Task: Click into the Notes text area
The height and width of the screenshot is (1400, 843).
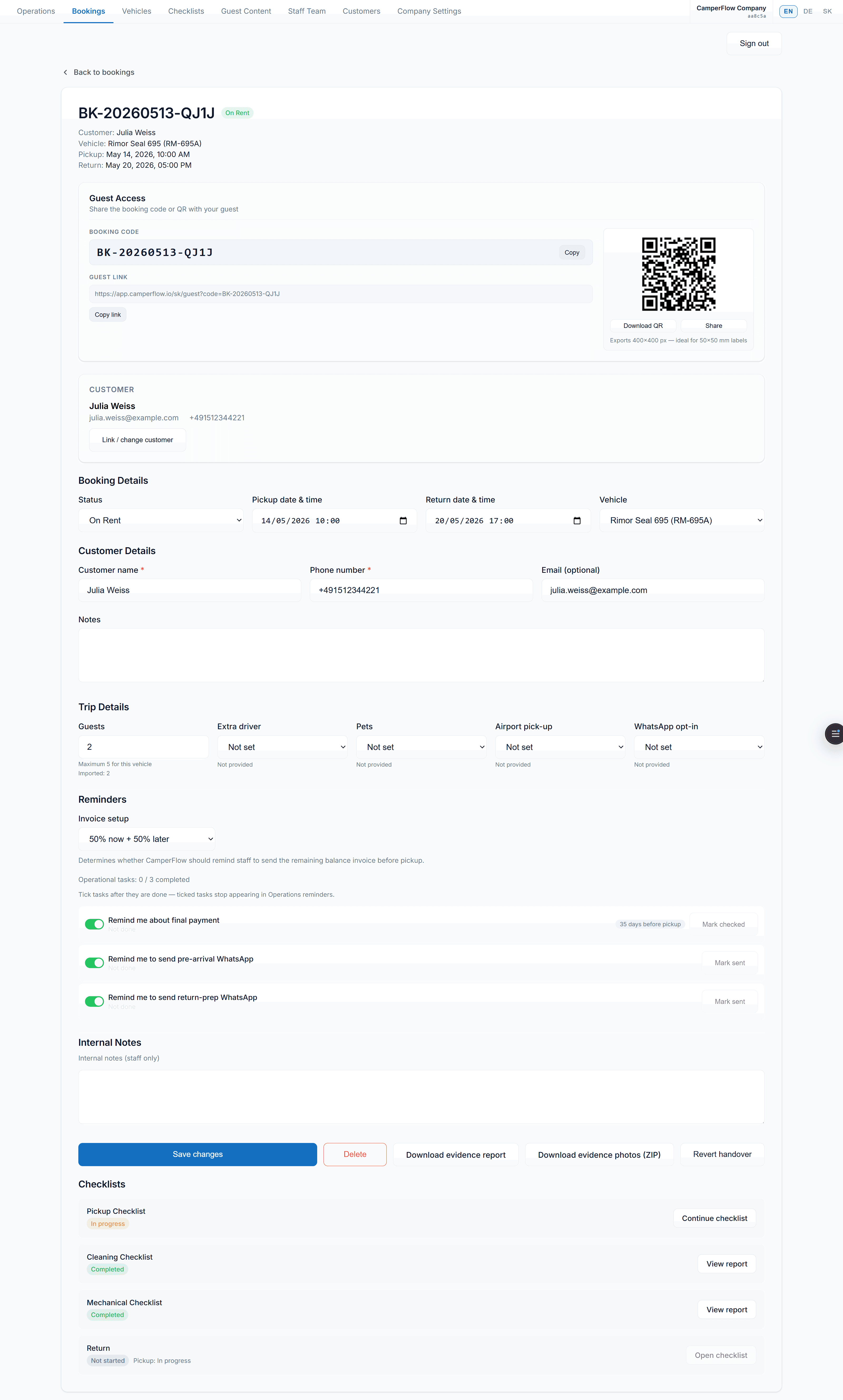Action: tap(421, 655)
